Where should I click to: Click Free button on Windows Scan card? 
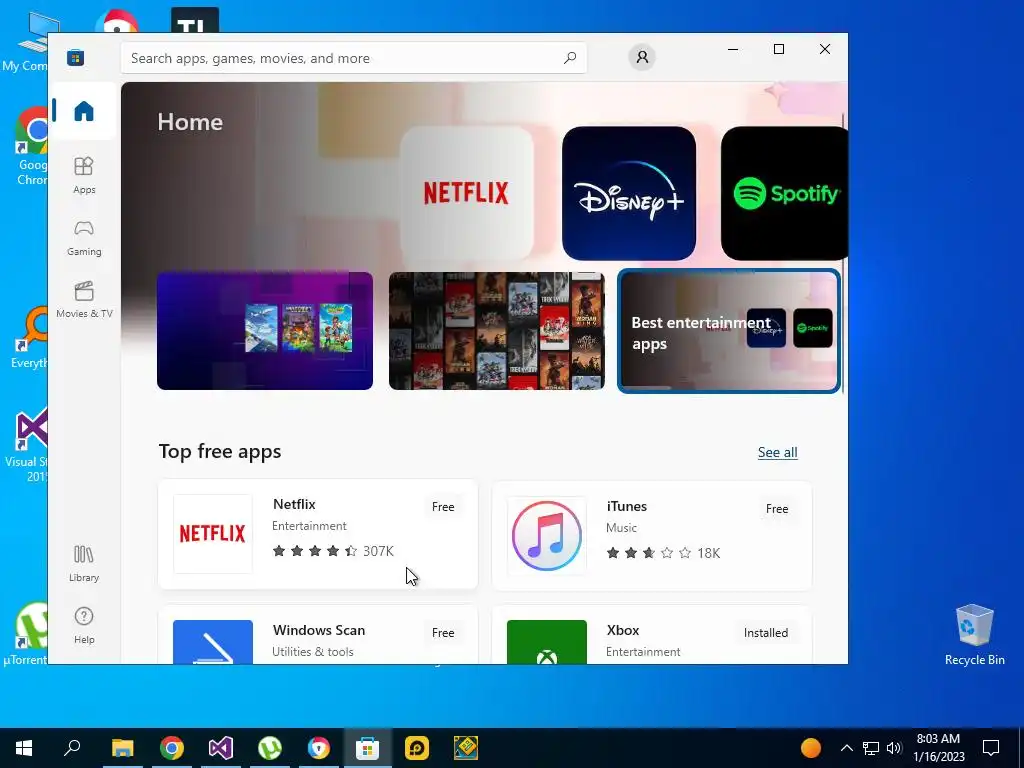(x=443, y=633)
